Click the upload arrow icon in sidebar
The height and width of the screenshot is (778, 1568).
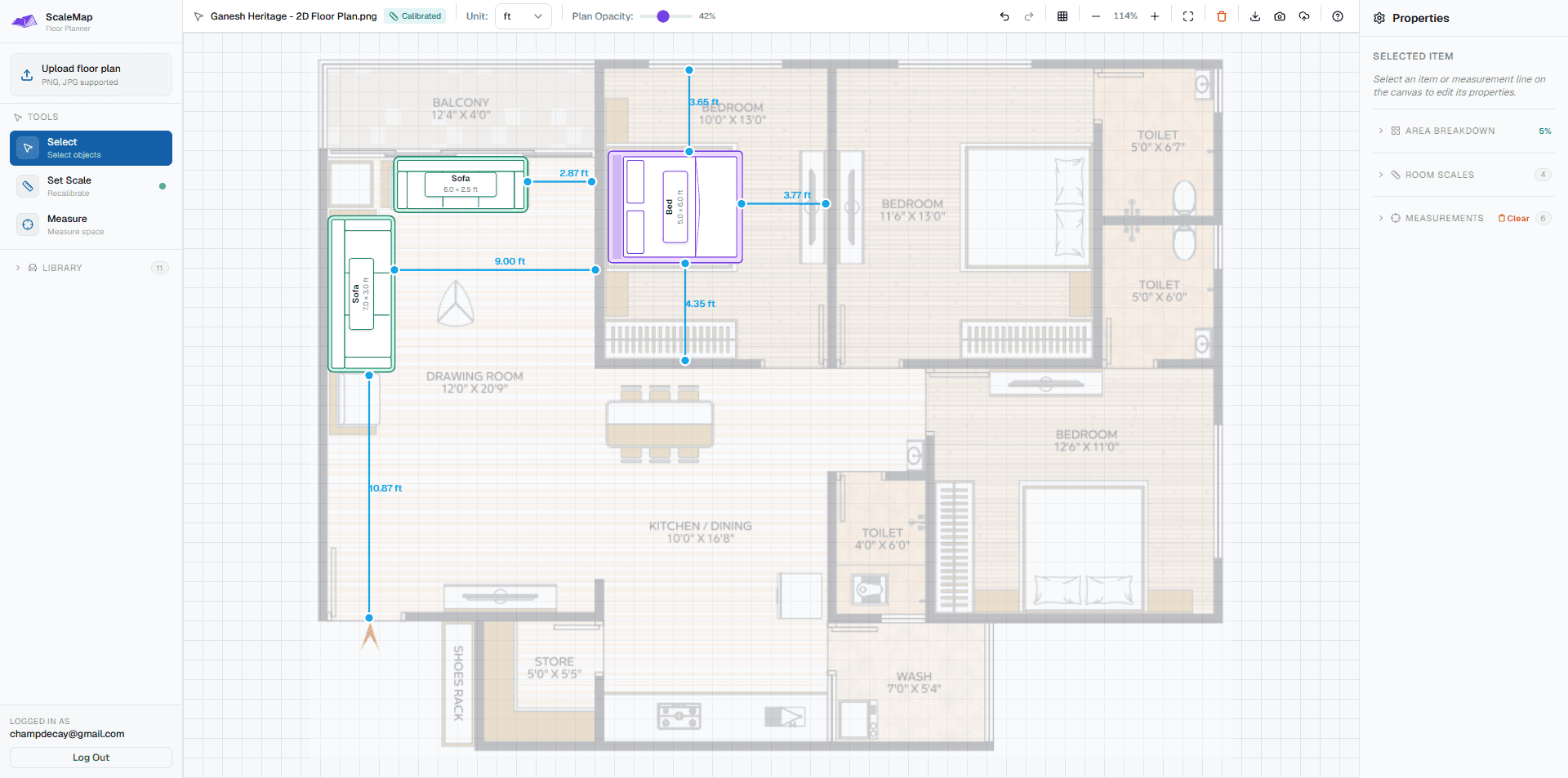[x=27, y=75]
